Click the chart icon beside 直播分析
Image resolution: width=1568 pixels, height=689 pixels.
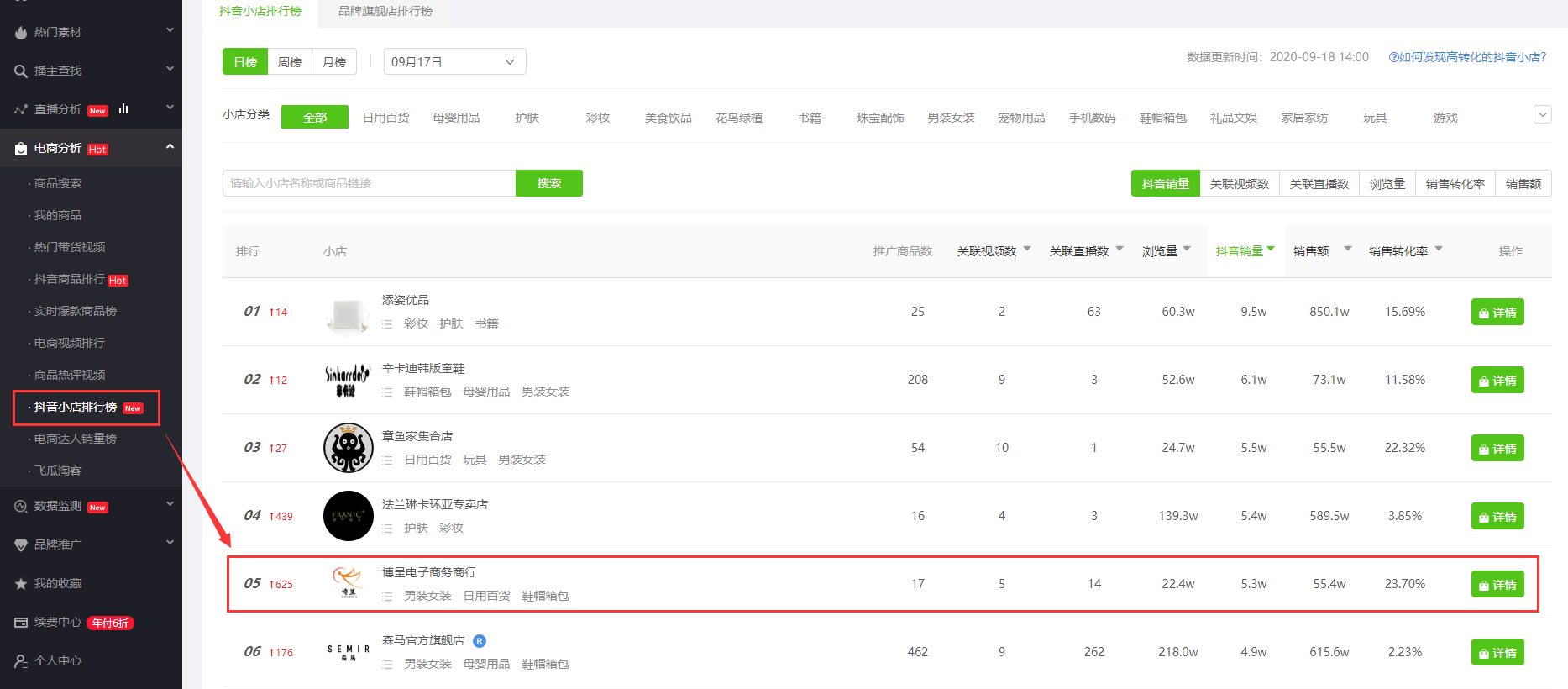21,110
